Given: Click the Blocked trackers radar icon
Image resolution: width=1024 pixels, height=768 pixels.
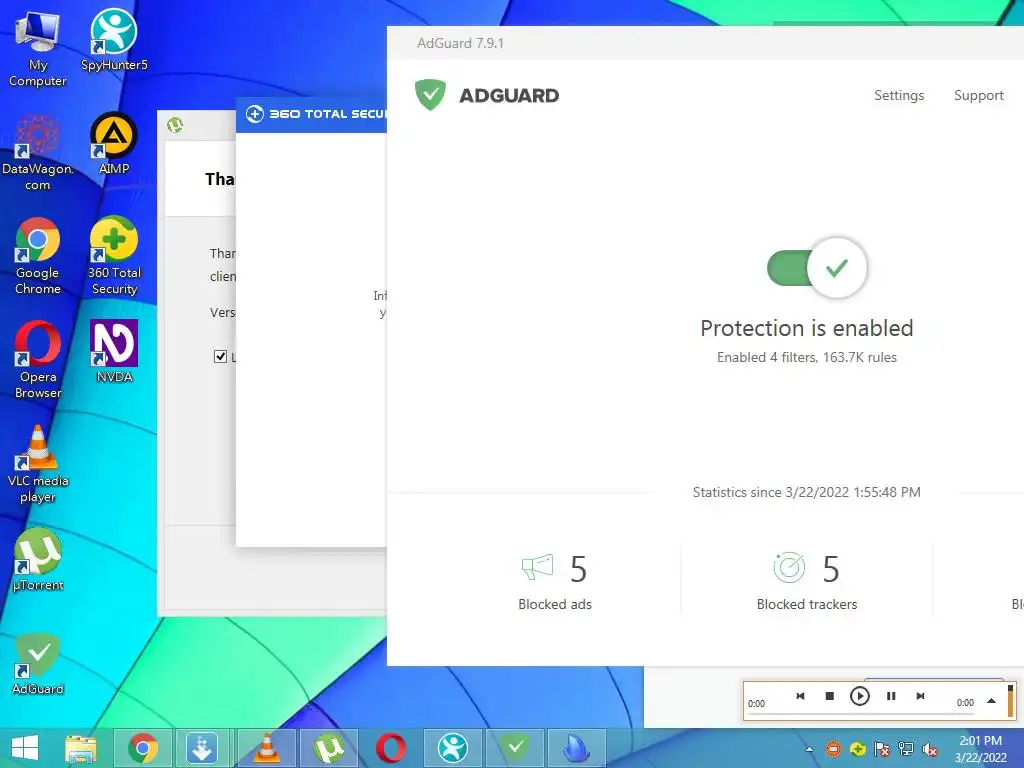Looking at the screenshot, I should point(789,568).
